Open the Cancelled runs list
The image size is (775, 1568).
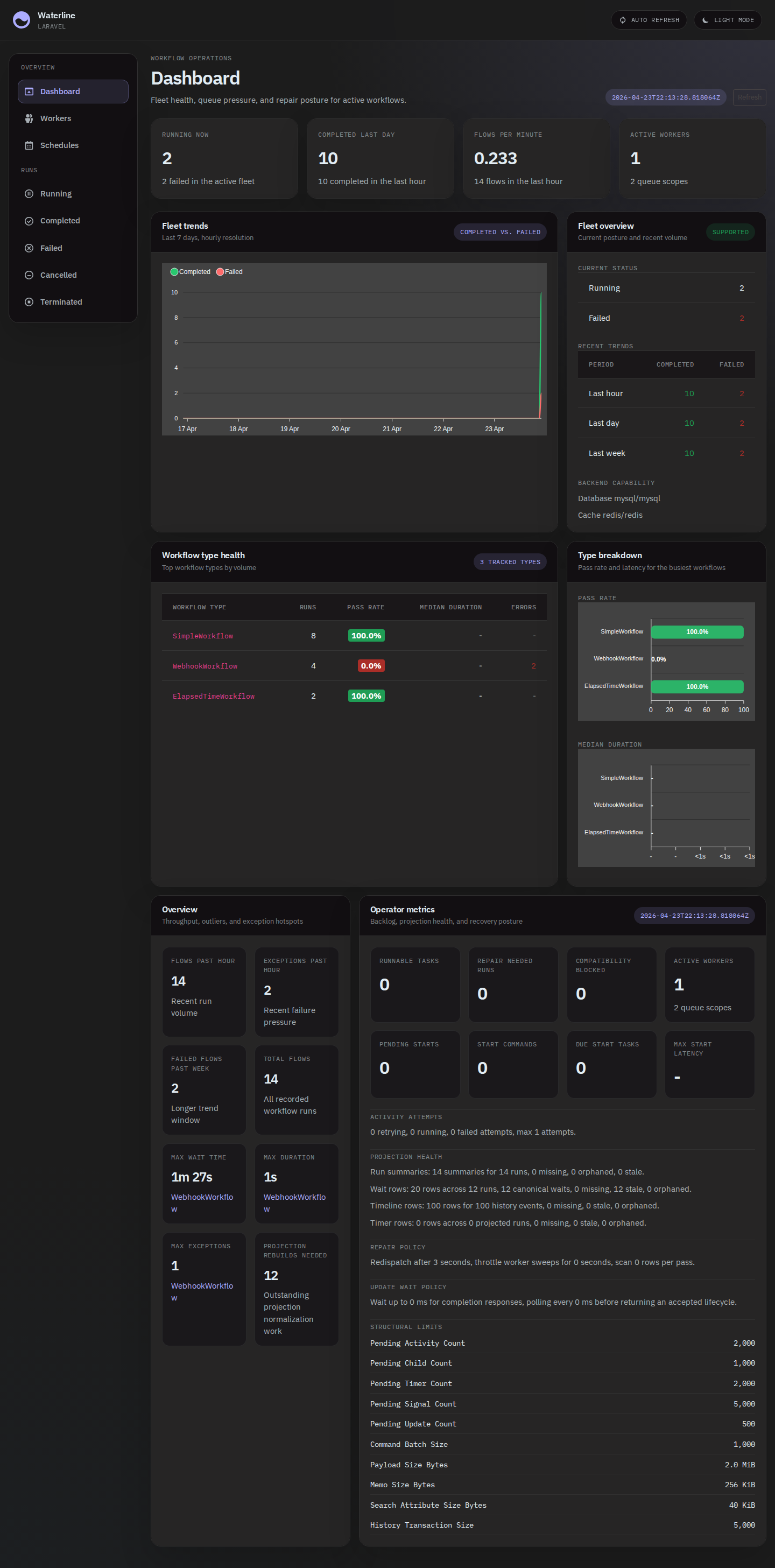(x=73, y=275)
